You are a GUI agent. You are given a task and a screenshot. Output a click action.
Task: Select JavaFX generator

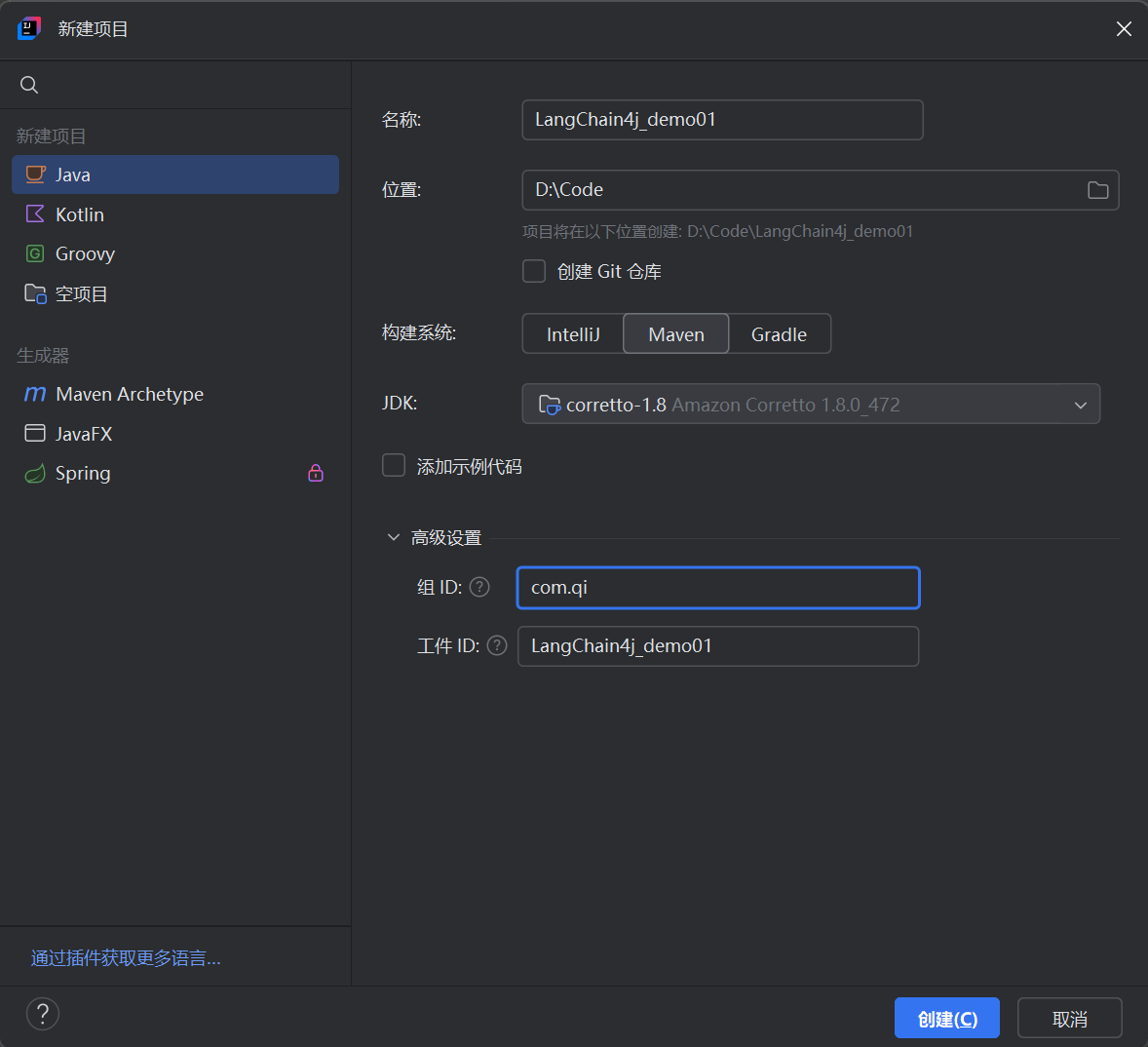tap(175, 434)
